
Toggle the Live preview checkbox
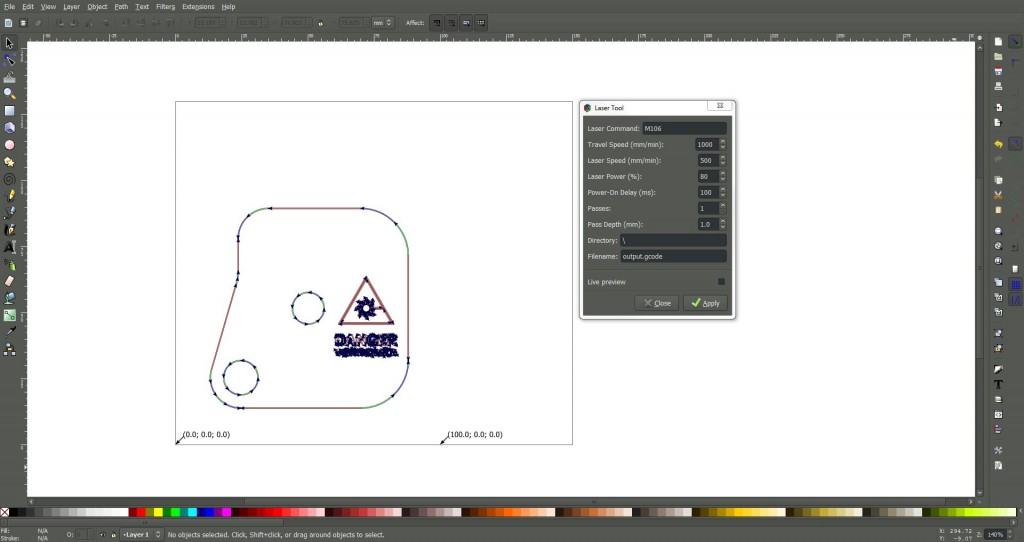tap(721, 281)
